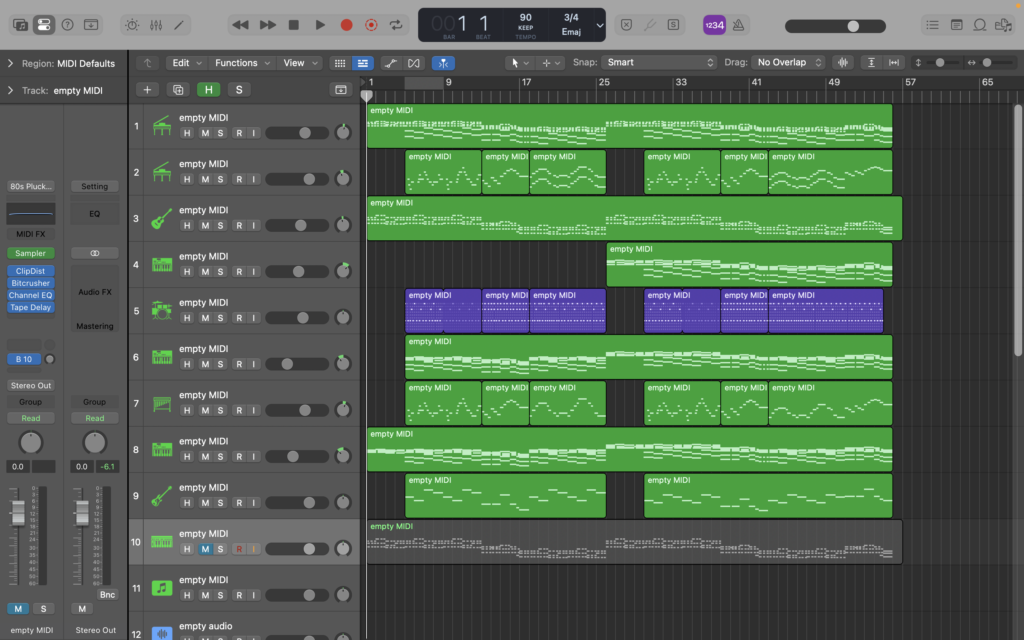Click the Sampler instrument slot
The width and height of the screenshot is (1024, 640).
tap(31, 253)
